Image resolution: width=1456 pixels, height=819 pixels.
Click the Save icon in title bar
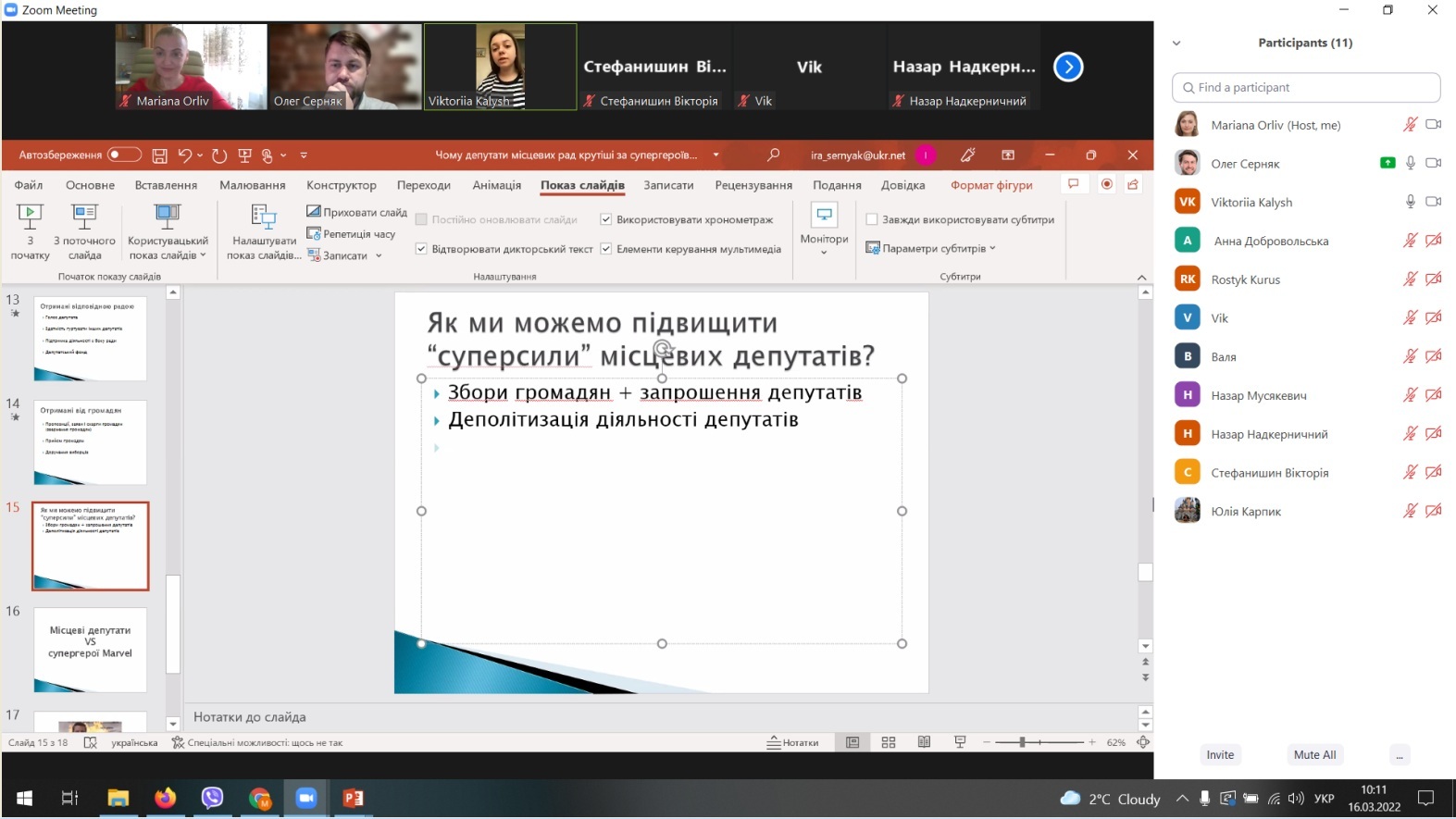[159, 155]
